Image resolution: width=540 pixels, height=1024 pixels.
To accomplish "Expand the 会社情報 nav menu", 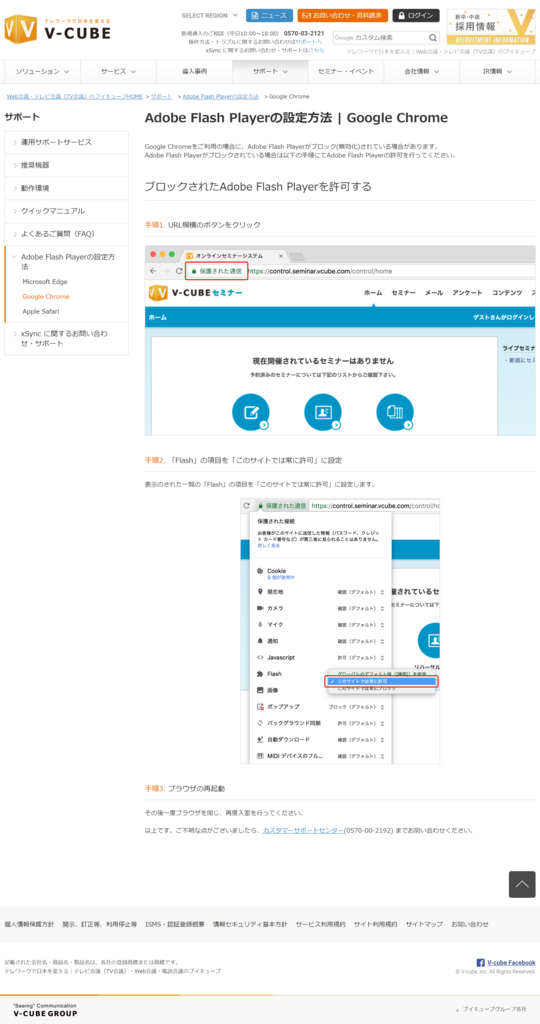I will 421,72.
